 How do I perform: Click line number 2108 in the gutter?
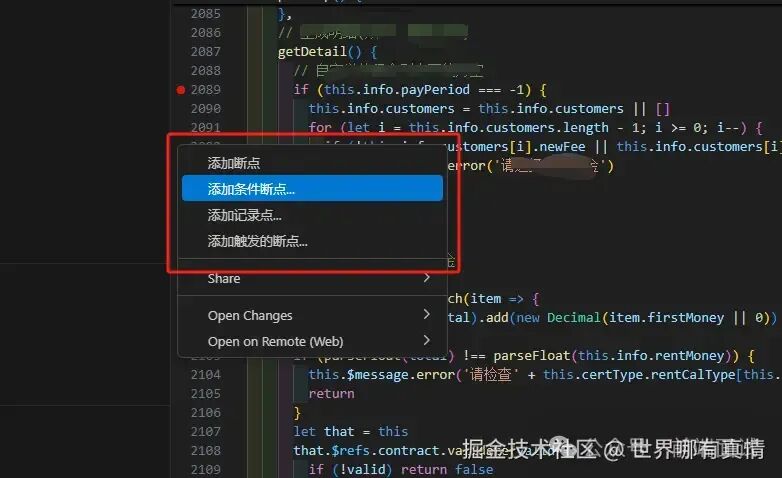click(x=205, y=451)
